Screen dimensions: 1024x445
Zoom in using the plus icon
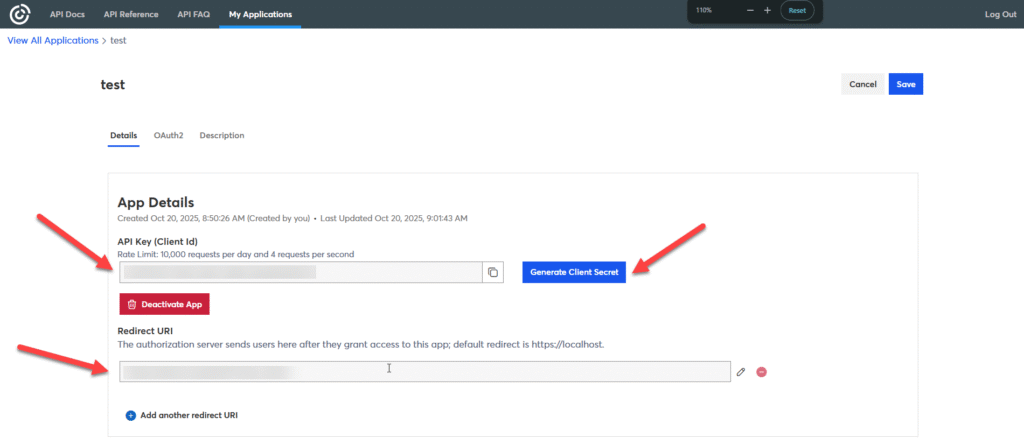(x=767, y=10)
